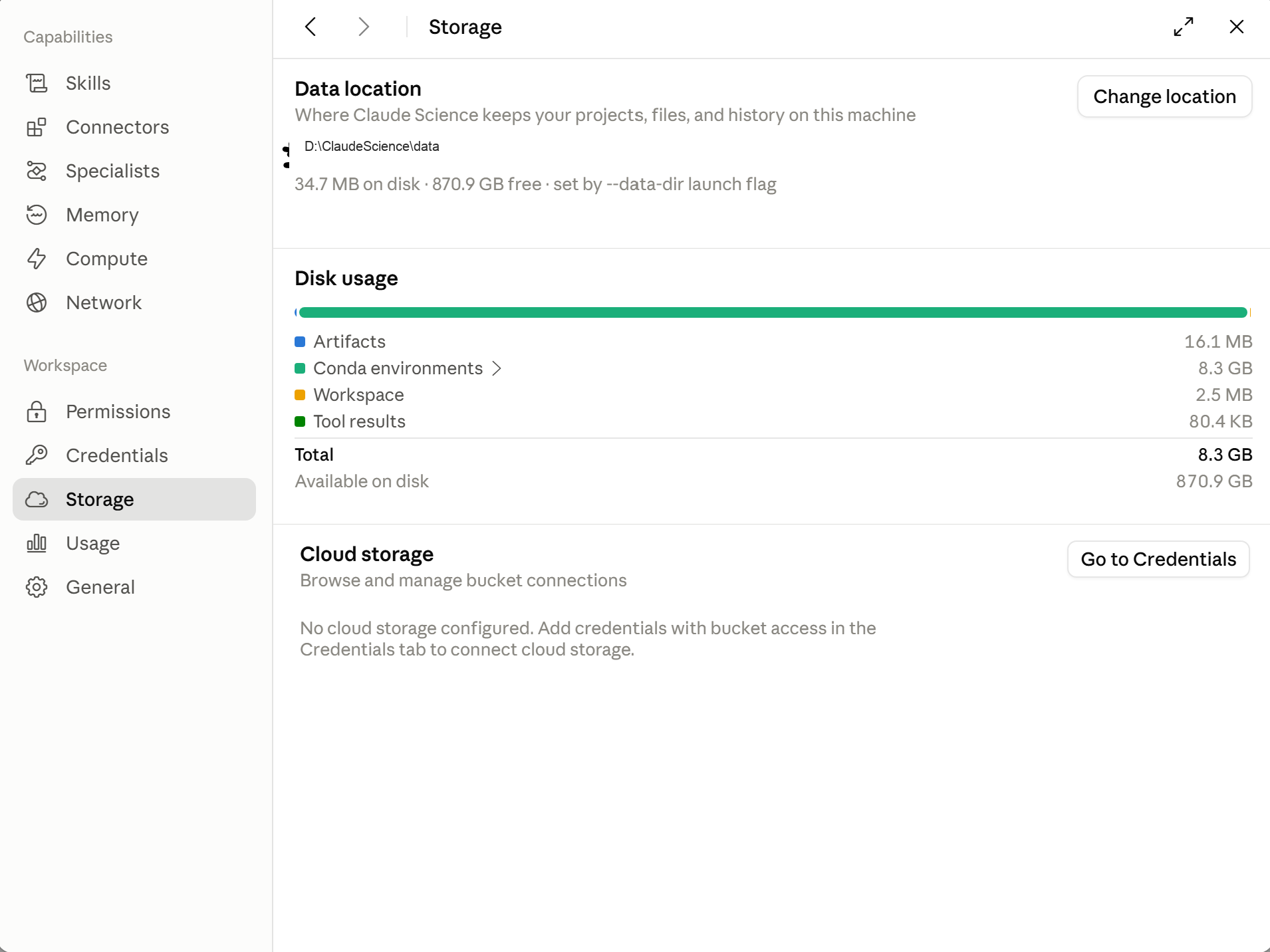Open General settings
Image resolution: width=1270 pixels, height=952 pixels.
[x=134, y=587]
